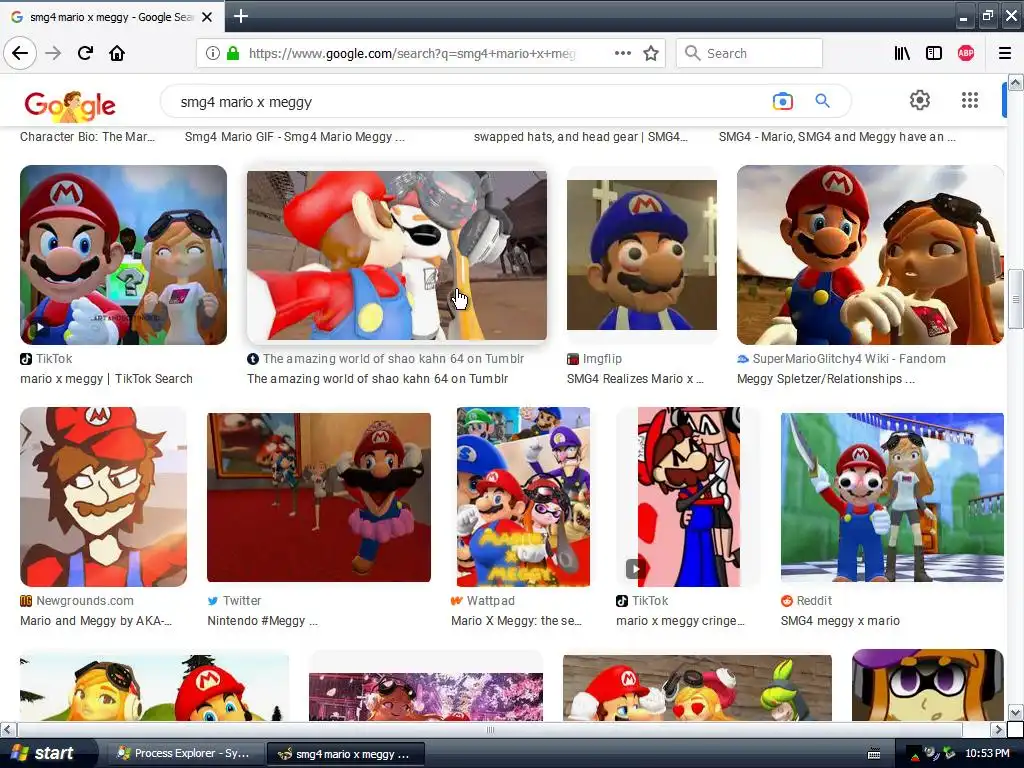Image resolution: width=1024 pixels, height=768 pixels.
Task: Open SuperMarioGlitchy4 Wiki Fandom thumbnail
Action: (870, 255)
